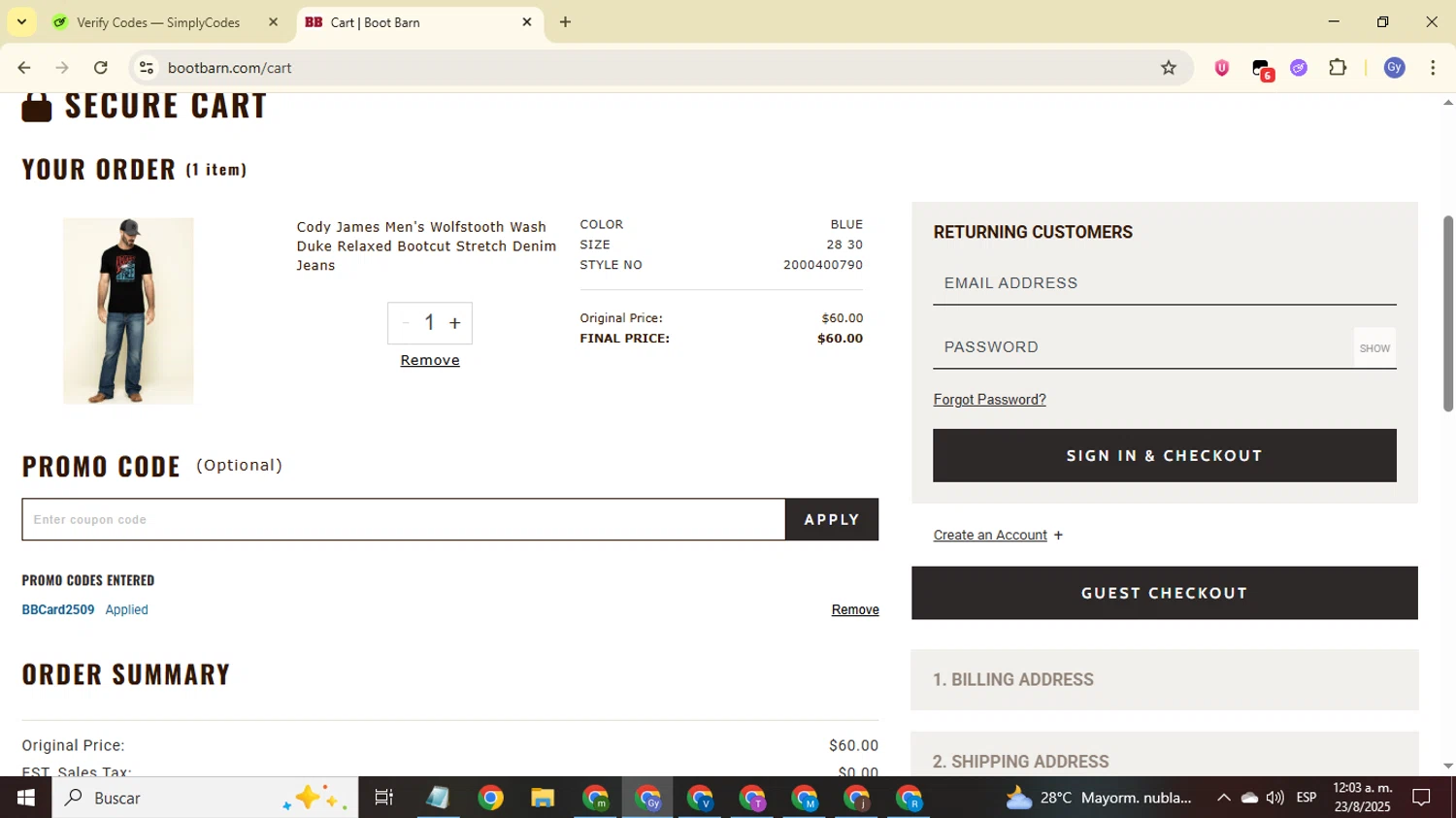Open the purple round extension icon
Image resolution: width=1456 pixels, height=818 pixels.
coord(1299,68)
